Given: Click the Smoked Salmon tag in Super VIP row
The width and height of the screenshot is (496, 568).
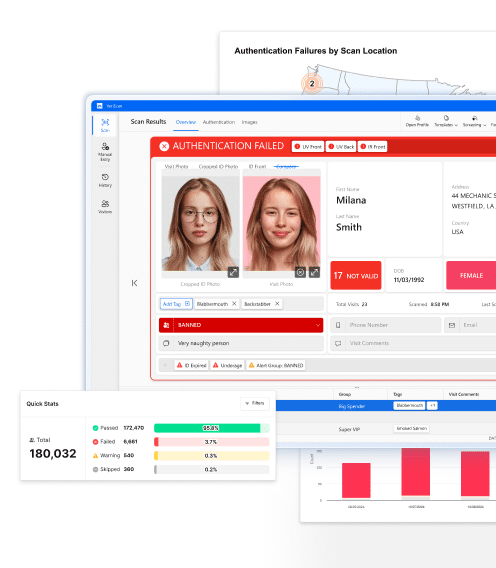Looking at the screenshot, I should click(x=411, y=429).
